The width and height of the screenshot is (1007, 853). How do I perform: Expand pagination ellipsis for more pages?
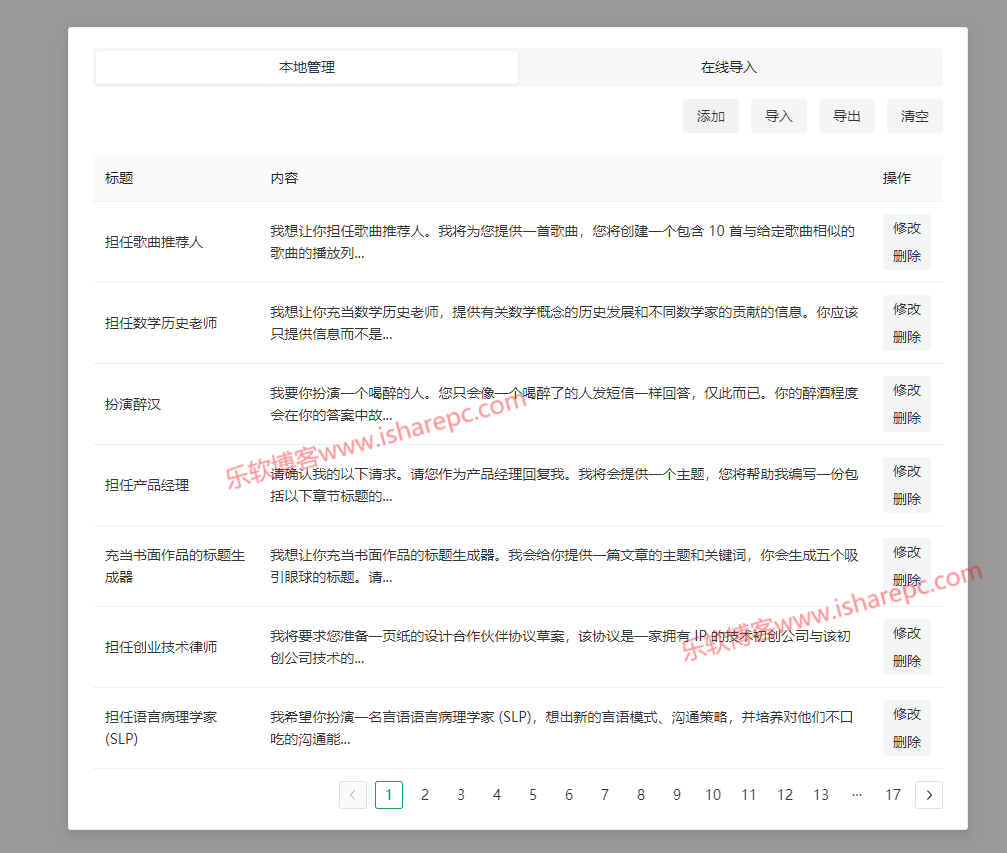click(856, 795)
